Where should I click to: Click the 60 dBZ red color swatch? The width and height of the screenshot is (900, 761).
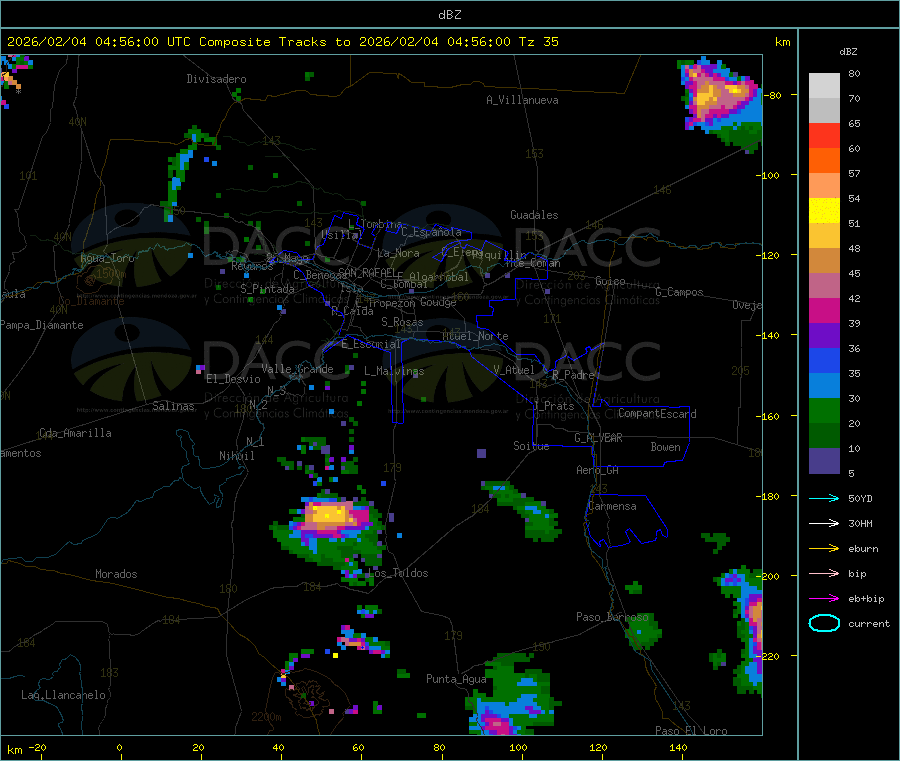point(824,135)
